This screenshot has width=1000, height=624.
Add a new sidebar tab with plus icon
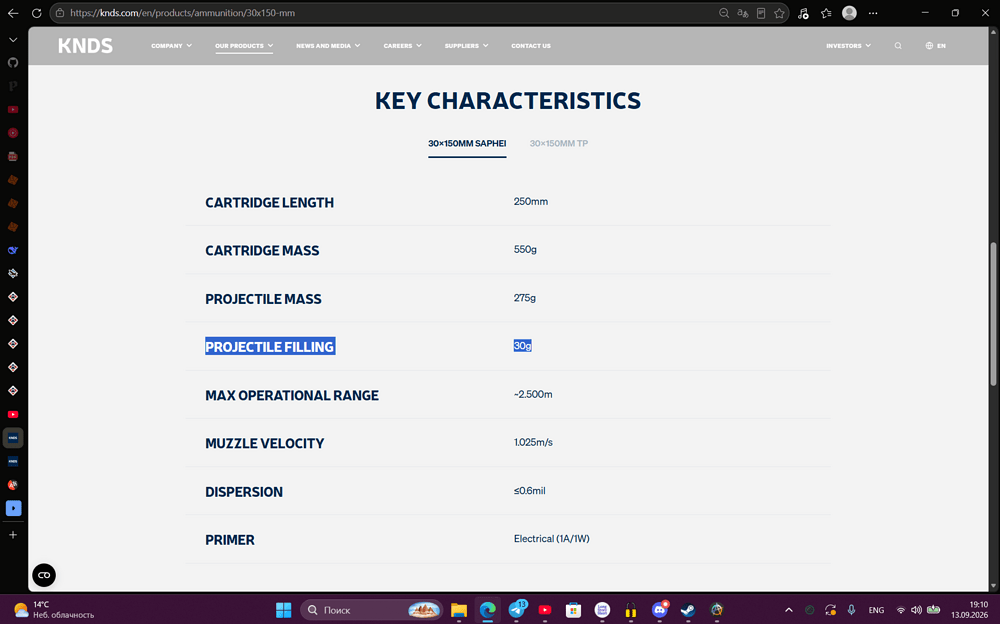pos(13,535)
